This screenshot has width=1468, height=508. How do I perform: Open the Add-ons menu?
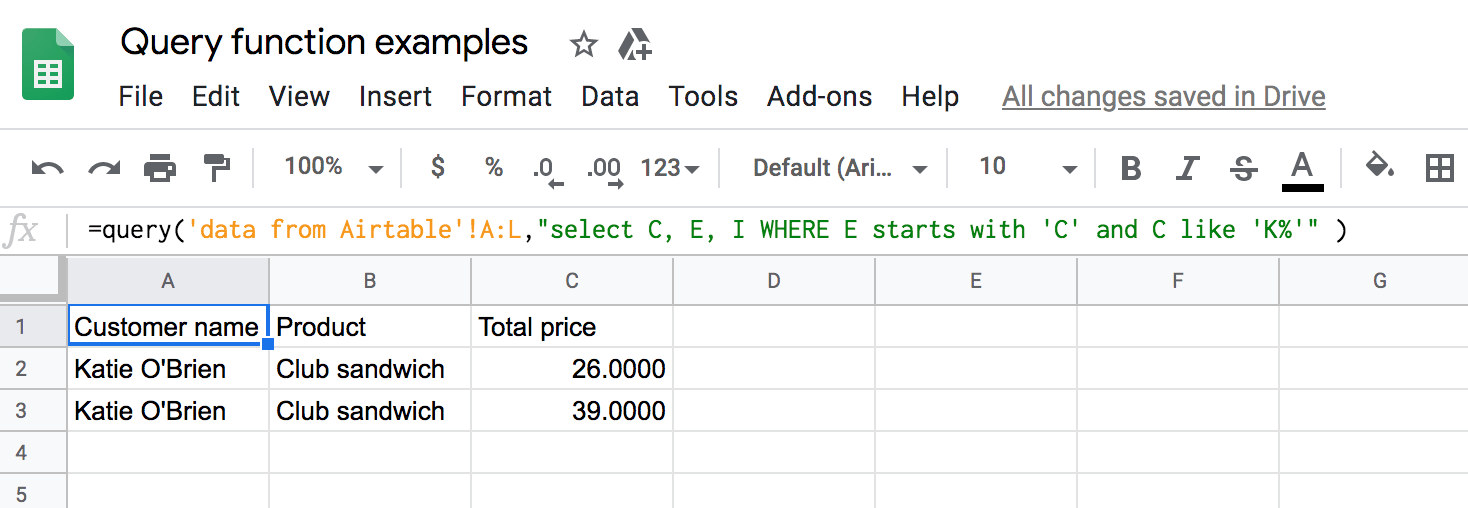819,97
